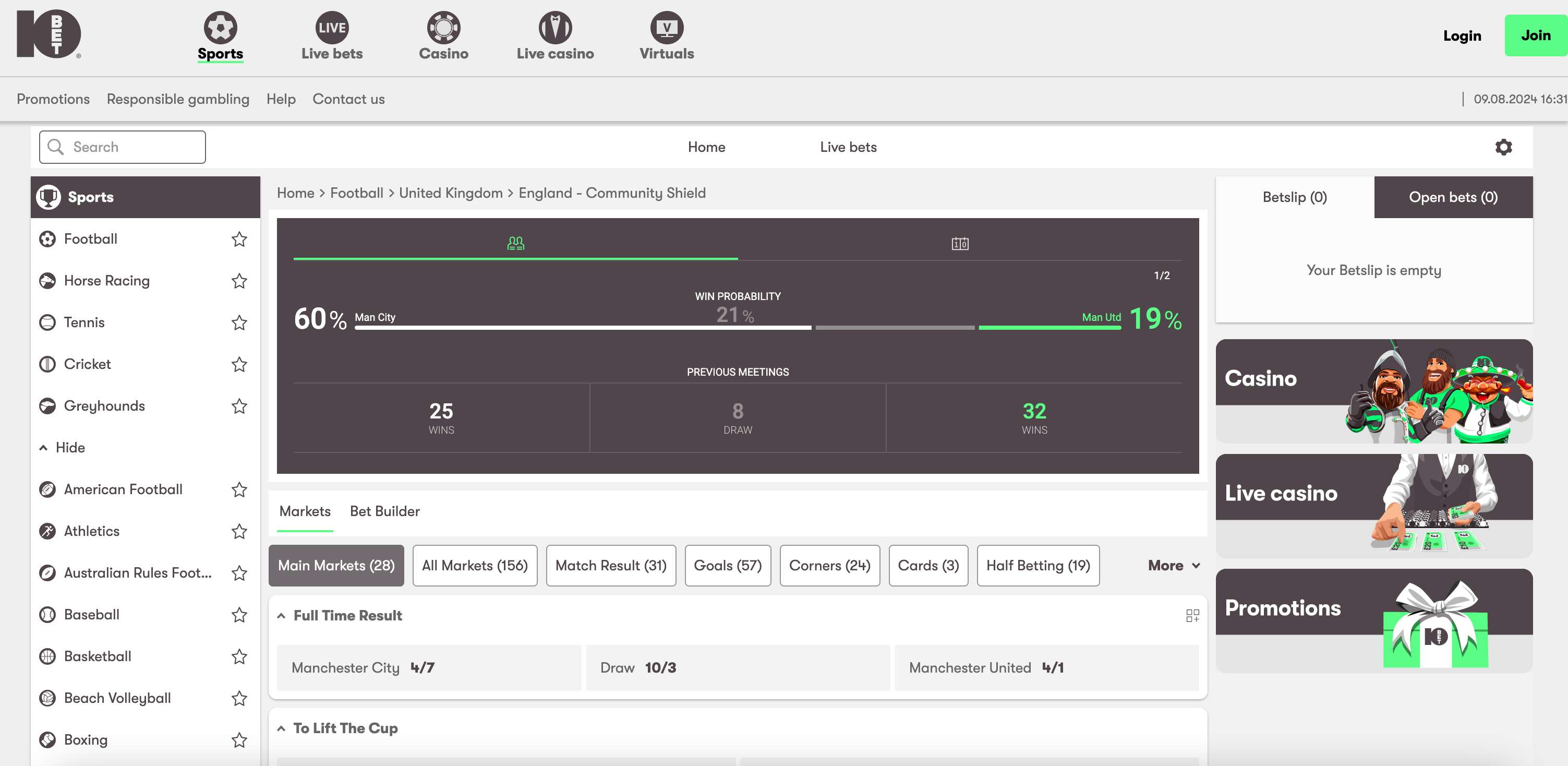Toggle the Athletics favorite star
Screen dimensions: 1568x766
[239, 531]
